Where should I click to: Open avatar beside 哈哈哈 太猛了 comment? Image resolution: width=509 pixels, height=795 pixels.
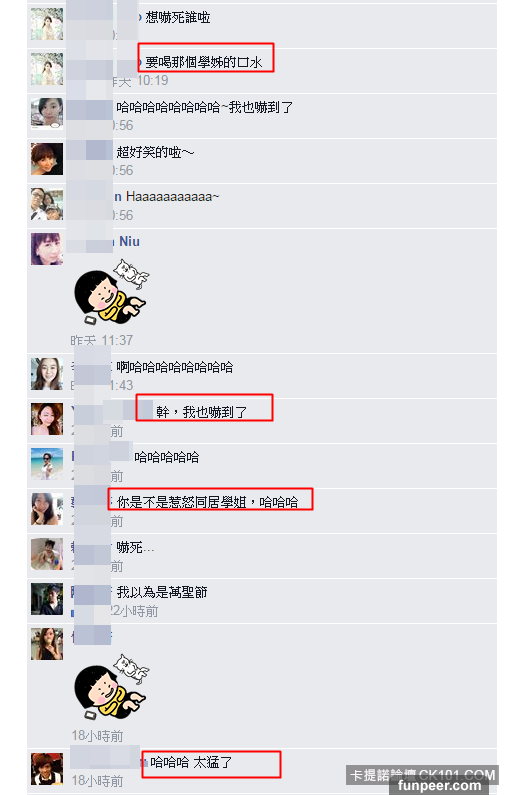pyautogui.click(x=47, y=769)
